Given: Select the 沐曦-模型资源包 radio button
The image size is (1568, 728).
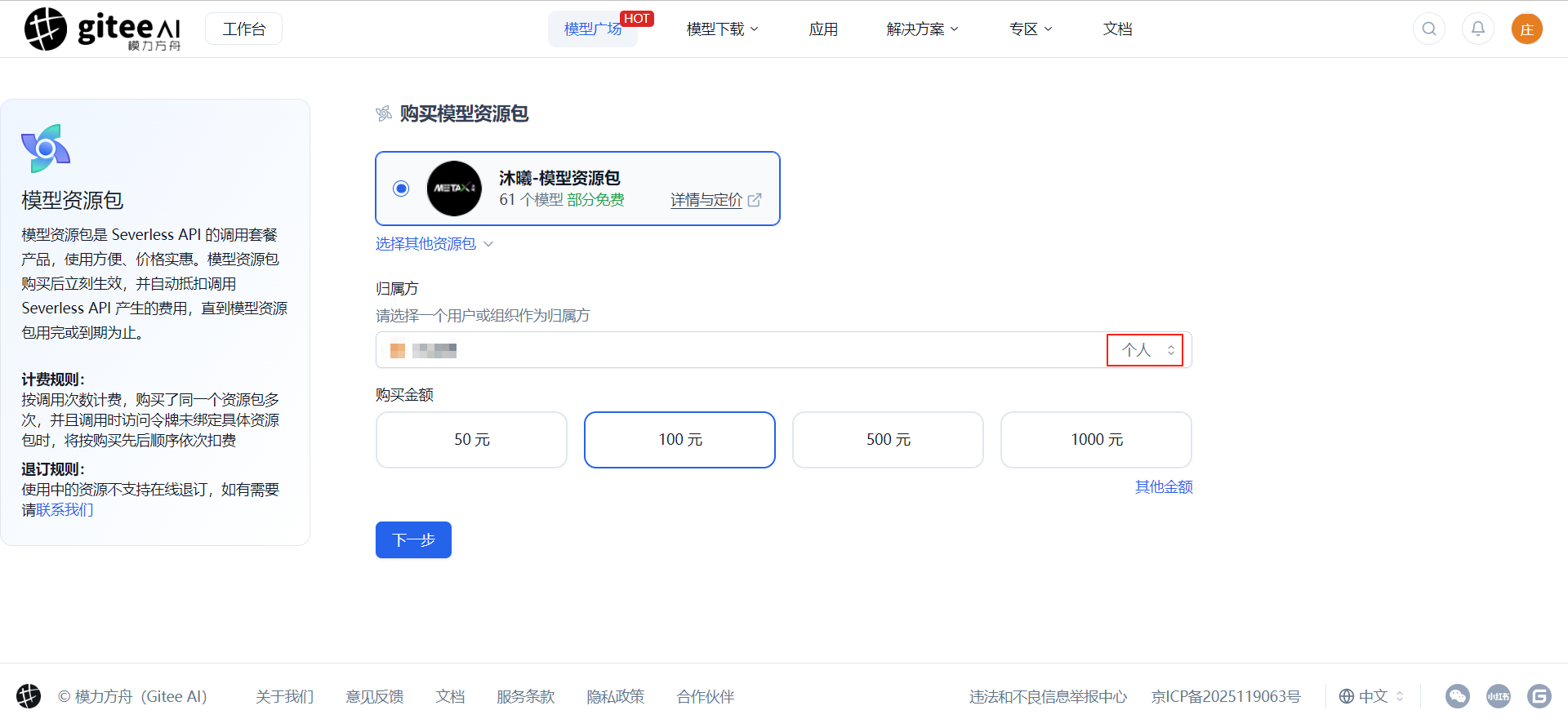Looking at the screenshot, I should pos(401,189).
